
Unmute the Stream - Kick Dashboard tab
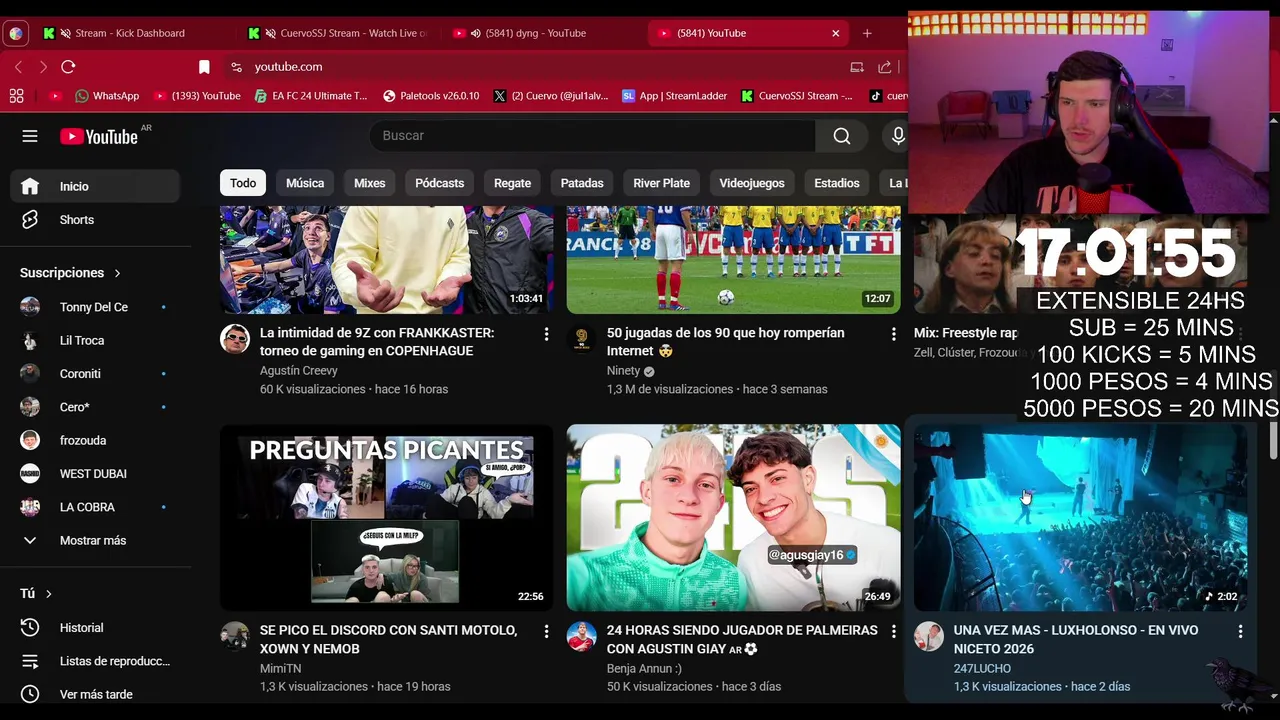pos(66,33)
